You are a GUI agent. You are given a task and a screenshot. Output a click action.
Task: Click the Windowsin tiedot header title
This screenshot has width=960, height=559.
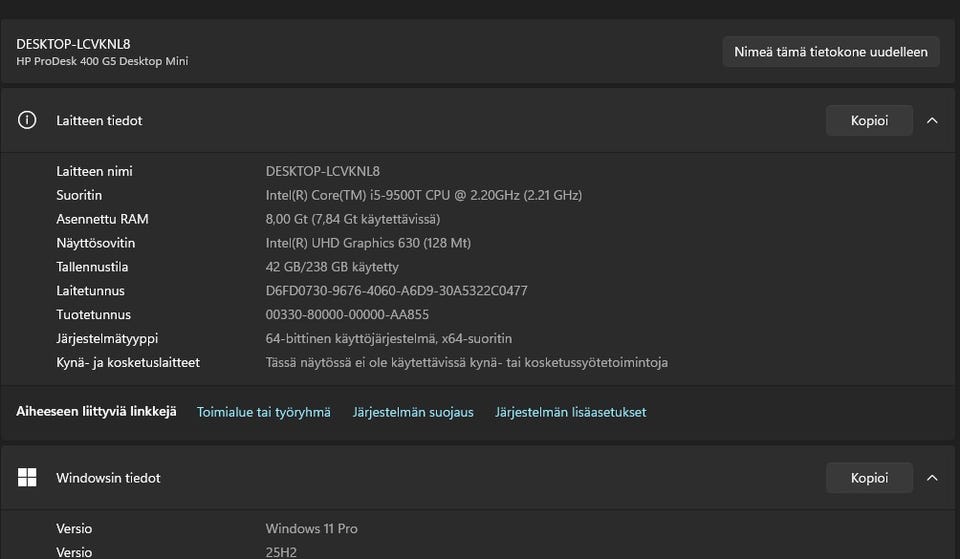point(108,478)
